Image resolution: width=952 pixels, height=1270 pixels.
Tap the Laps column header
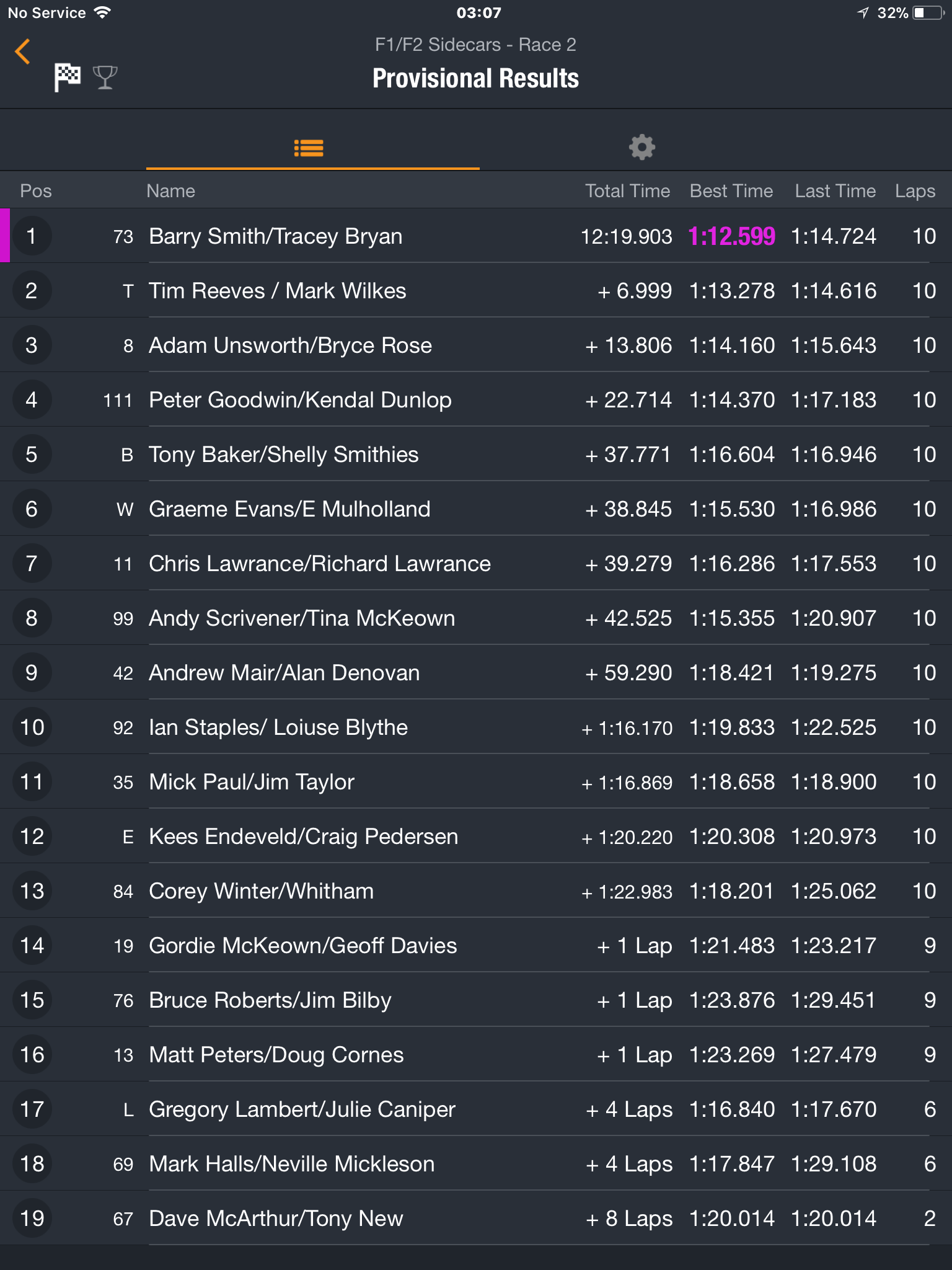tap(915, 191)
